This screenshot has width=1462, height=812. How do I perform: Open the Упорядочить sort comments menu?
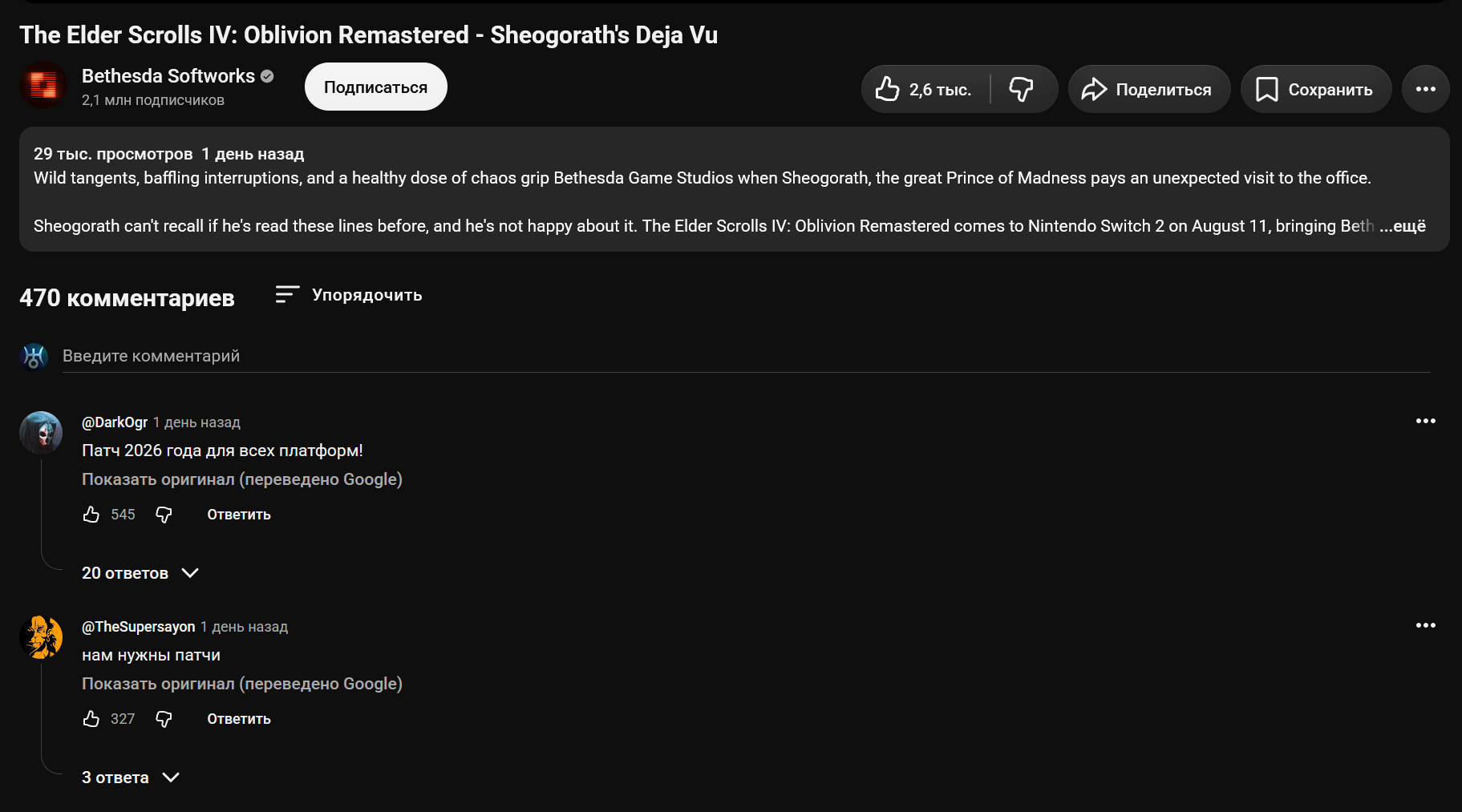[348, 295]
